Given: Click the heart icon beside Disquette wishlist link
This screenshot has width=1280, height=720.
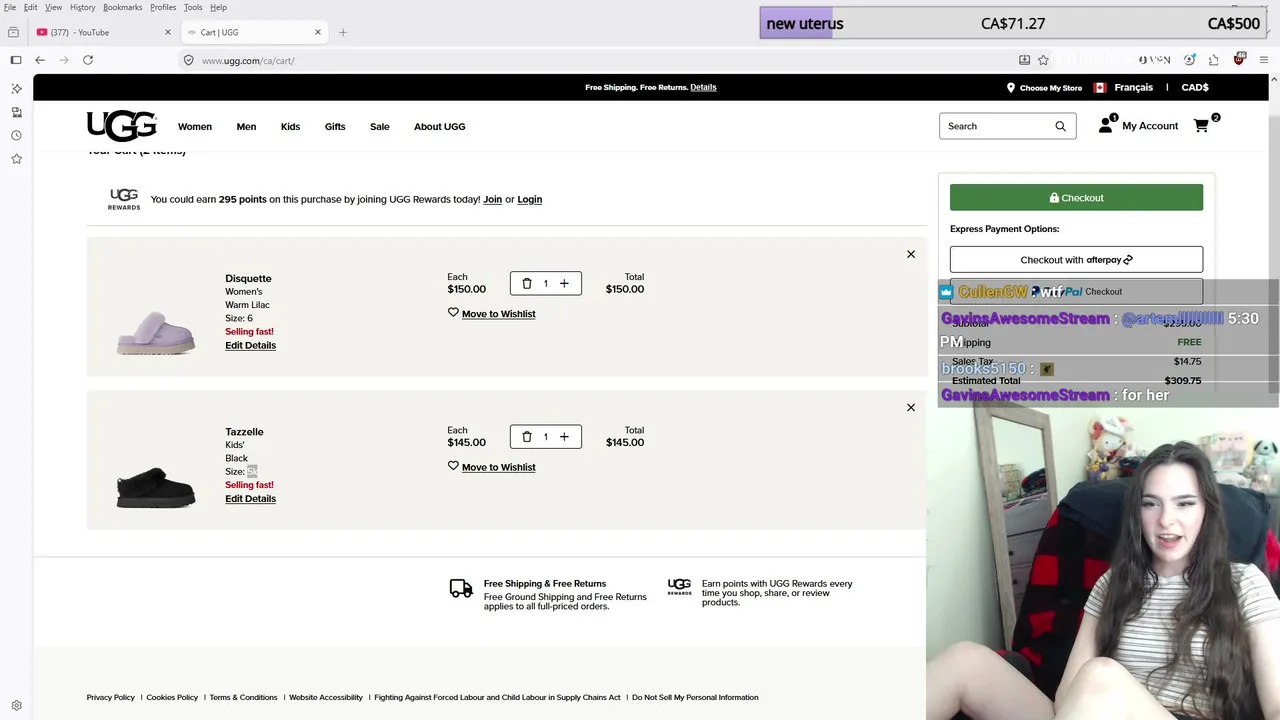Looking at the screenshot, I should tap(453, 313).
